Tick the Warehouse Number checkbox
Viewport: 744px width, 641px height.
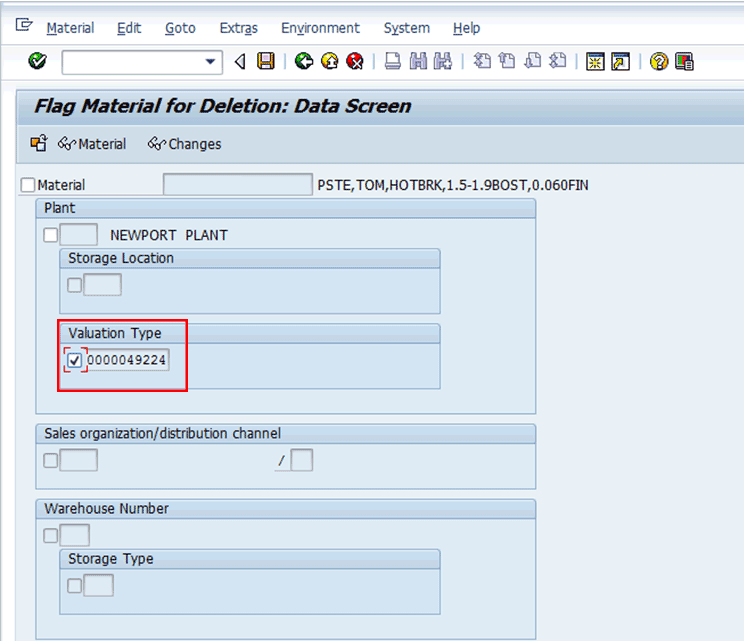point(50,536)
